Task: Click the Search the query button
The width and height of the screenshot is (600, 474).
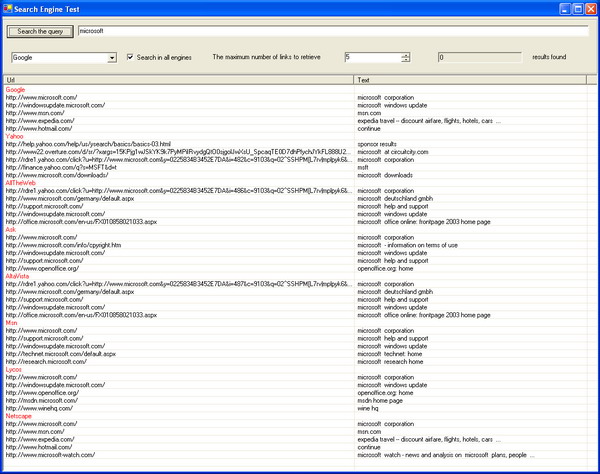Action: point(40,31)
